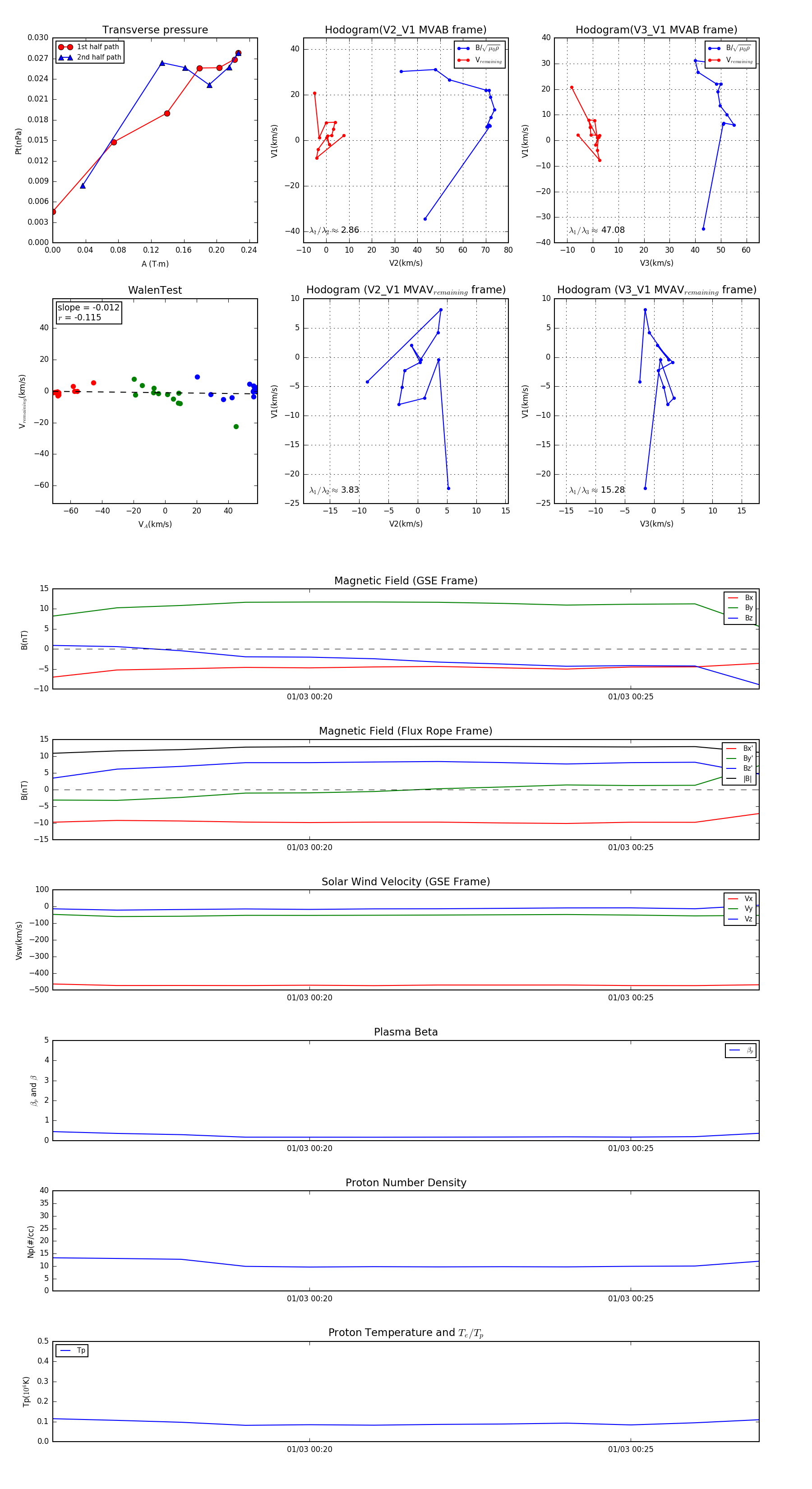This screenshot has height=1489, width=812.
Task: Select B/√(μ0ρ) legend entry in V3_V1 MVAB hodogram
Action: click(x=730, y=49)
